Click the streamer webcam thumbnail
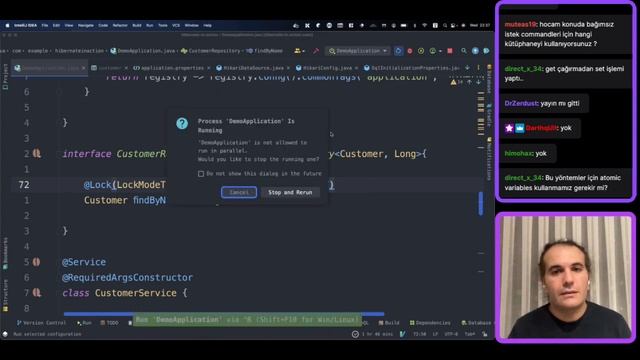The image size is (640, 360). point(565,278)
